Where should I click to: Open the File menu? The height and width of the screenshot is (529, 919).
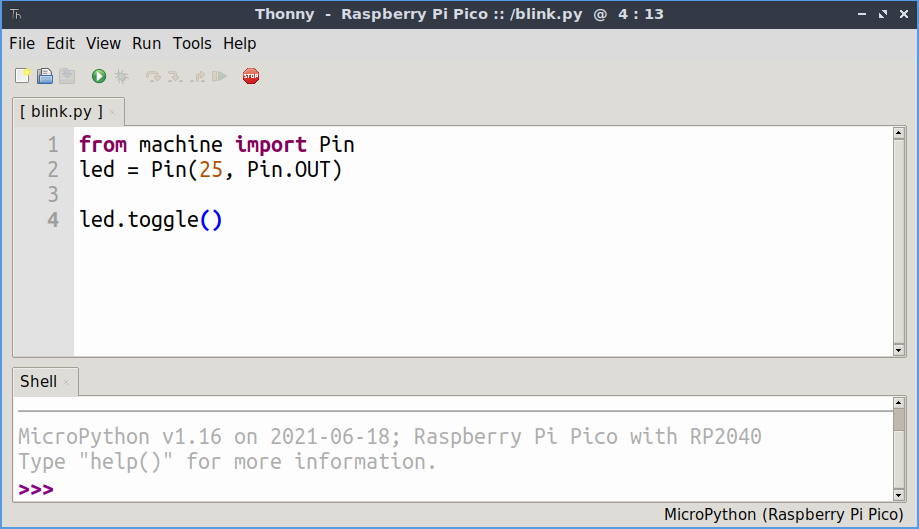pos(22,43)
